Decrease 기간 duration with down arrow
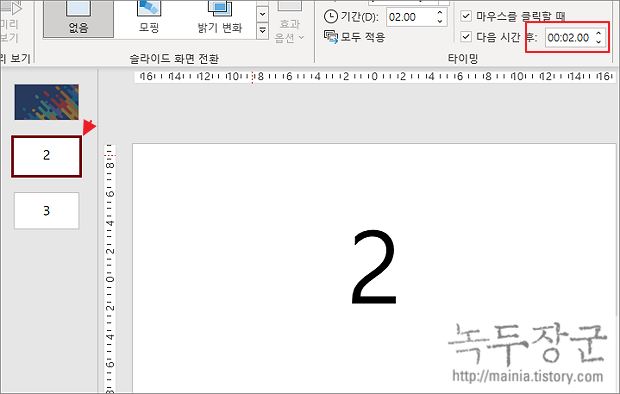Viewport: 620px width, 394px height. [x=440, y=21]
